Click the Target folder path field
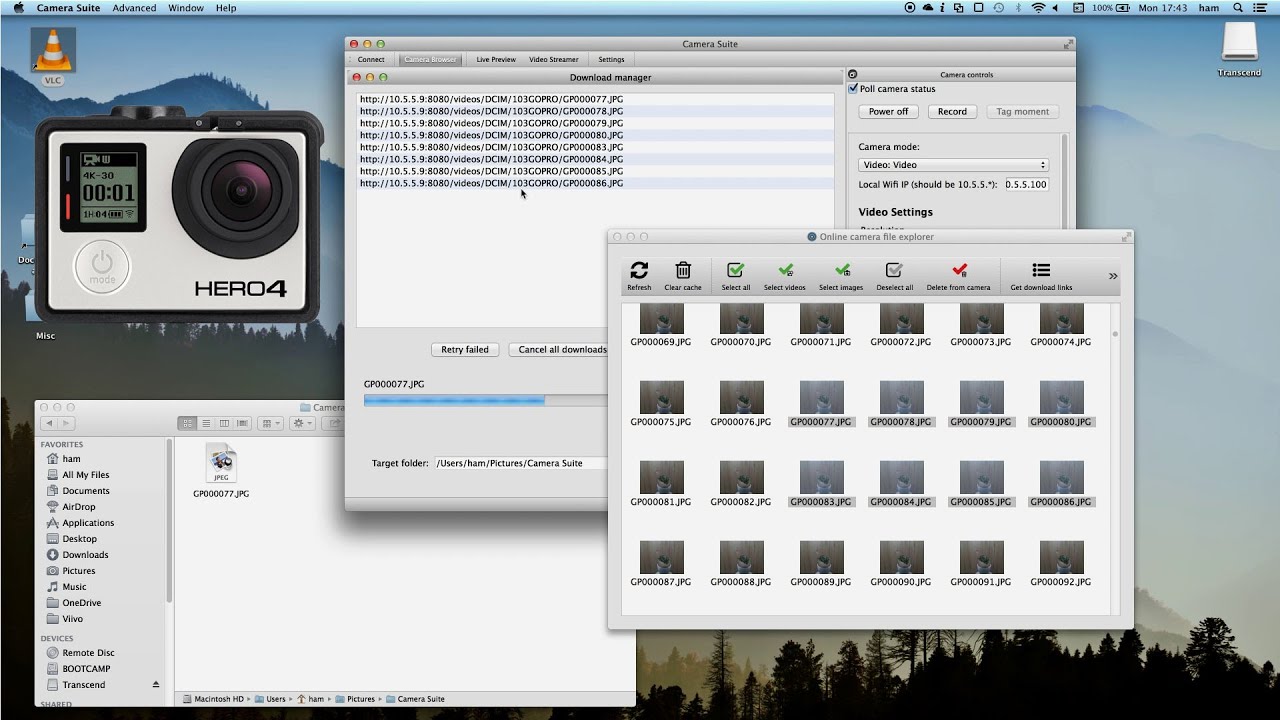The image size is (1280, 720). pyautogui.click(x=520, y=463)
